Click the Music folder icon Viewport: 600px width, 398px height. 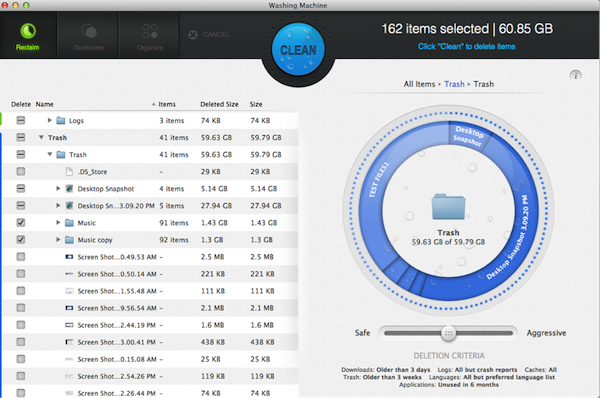69,223
